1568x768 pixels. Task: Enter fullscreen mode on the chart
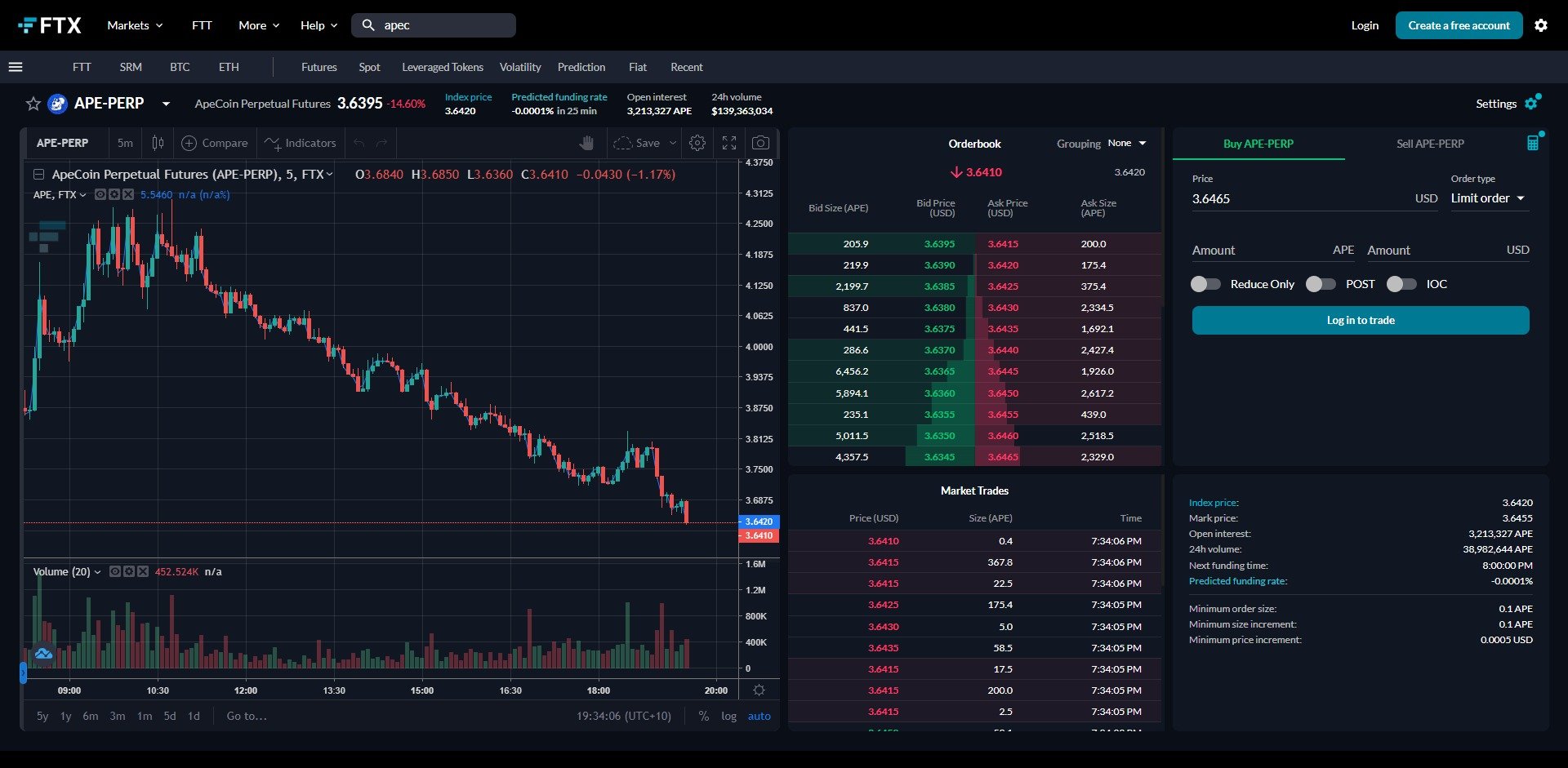[729, 143]
